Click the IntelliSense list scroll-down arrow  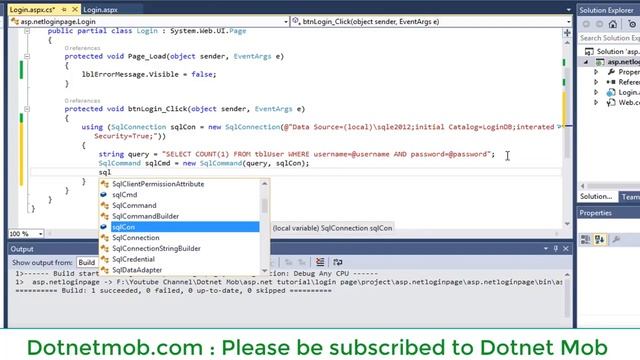(x=264, y=271)
